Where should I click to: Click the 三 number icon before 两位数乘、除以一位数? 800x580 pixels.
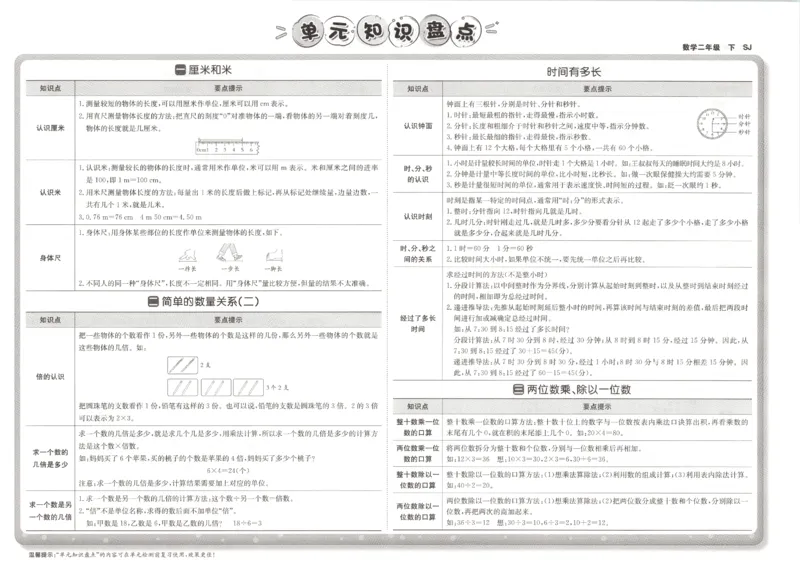pos(518,390)
